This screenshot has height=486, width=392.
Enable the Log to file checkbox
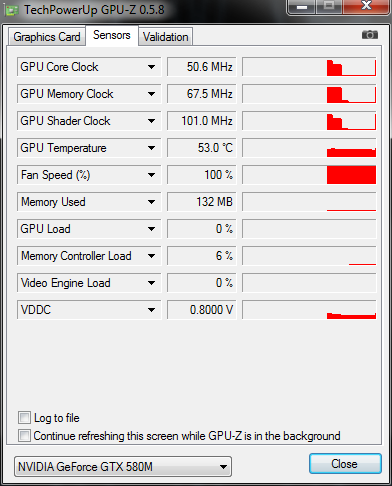pyautogui.click(x=24, y=418)
